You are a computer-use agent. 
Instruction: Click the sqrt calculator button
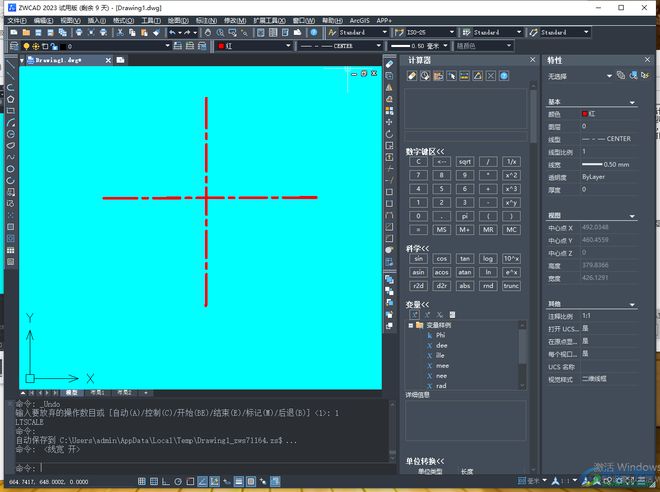465,162
